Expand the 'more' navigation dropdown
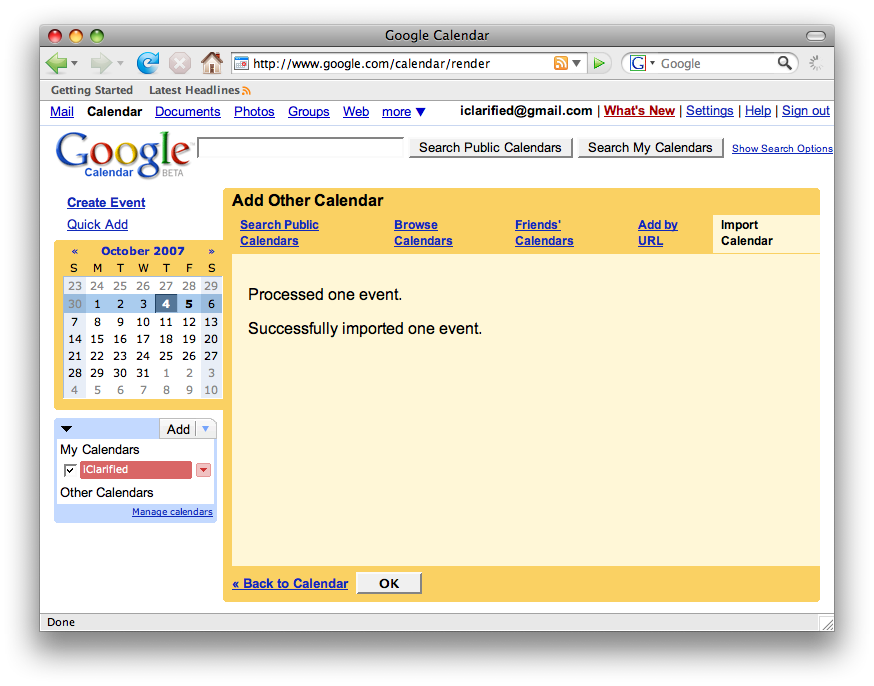 [404, 112]
